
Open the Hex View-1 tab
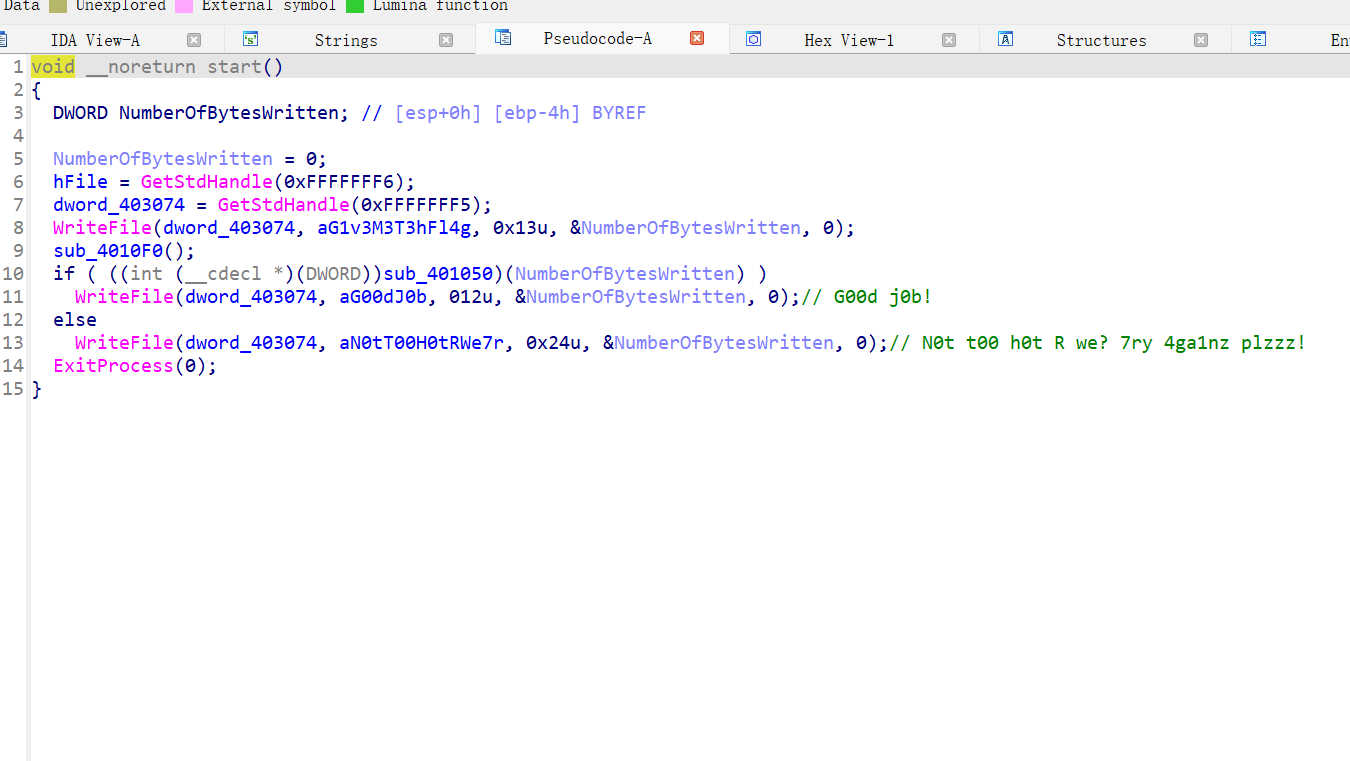[848, 40]
